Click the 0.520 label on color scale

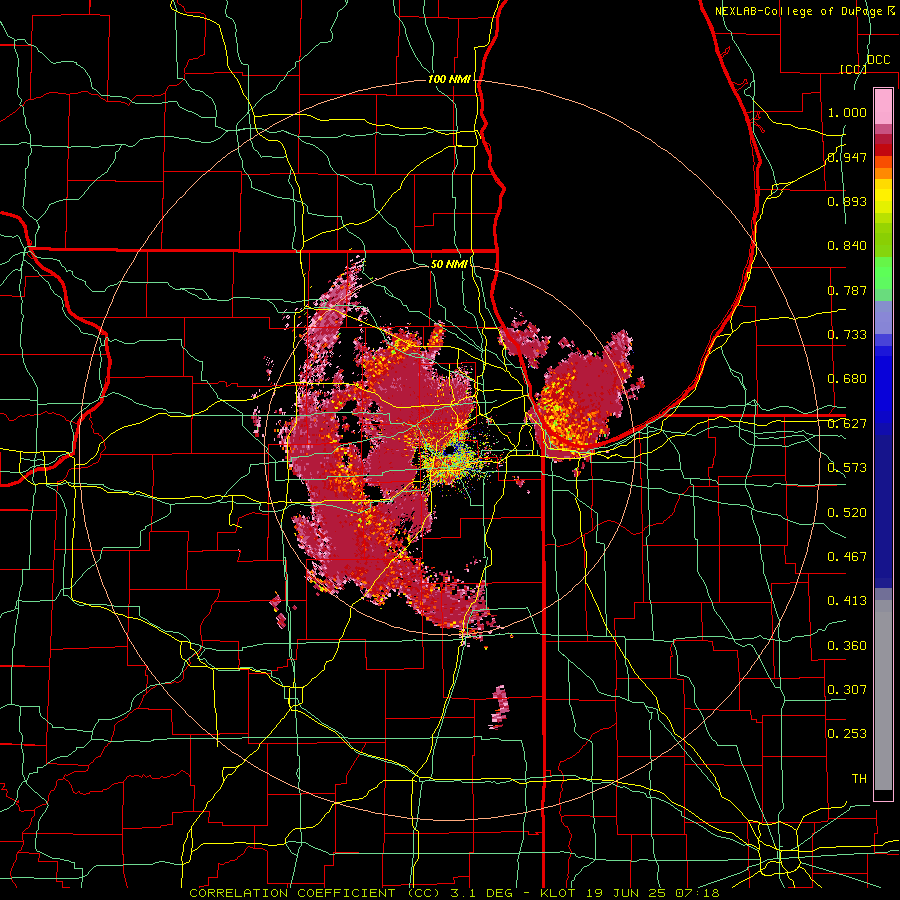pos(847,512)
